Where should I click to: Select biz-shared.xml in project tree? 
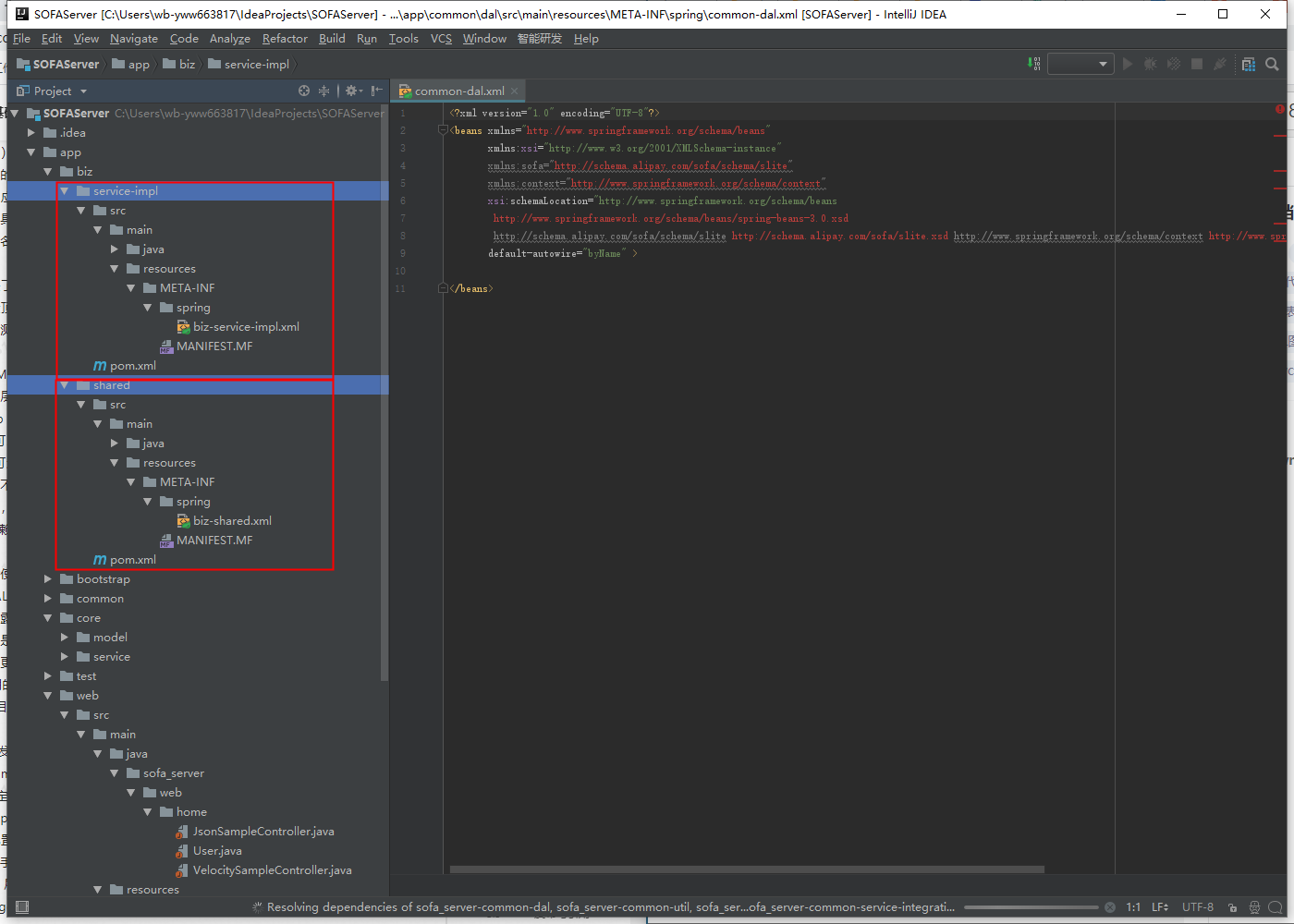[232, 521]
